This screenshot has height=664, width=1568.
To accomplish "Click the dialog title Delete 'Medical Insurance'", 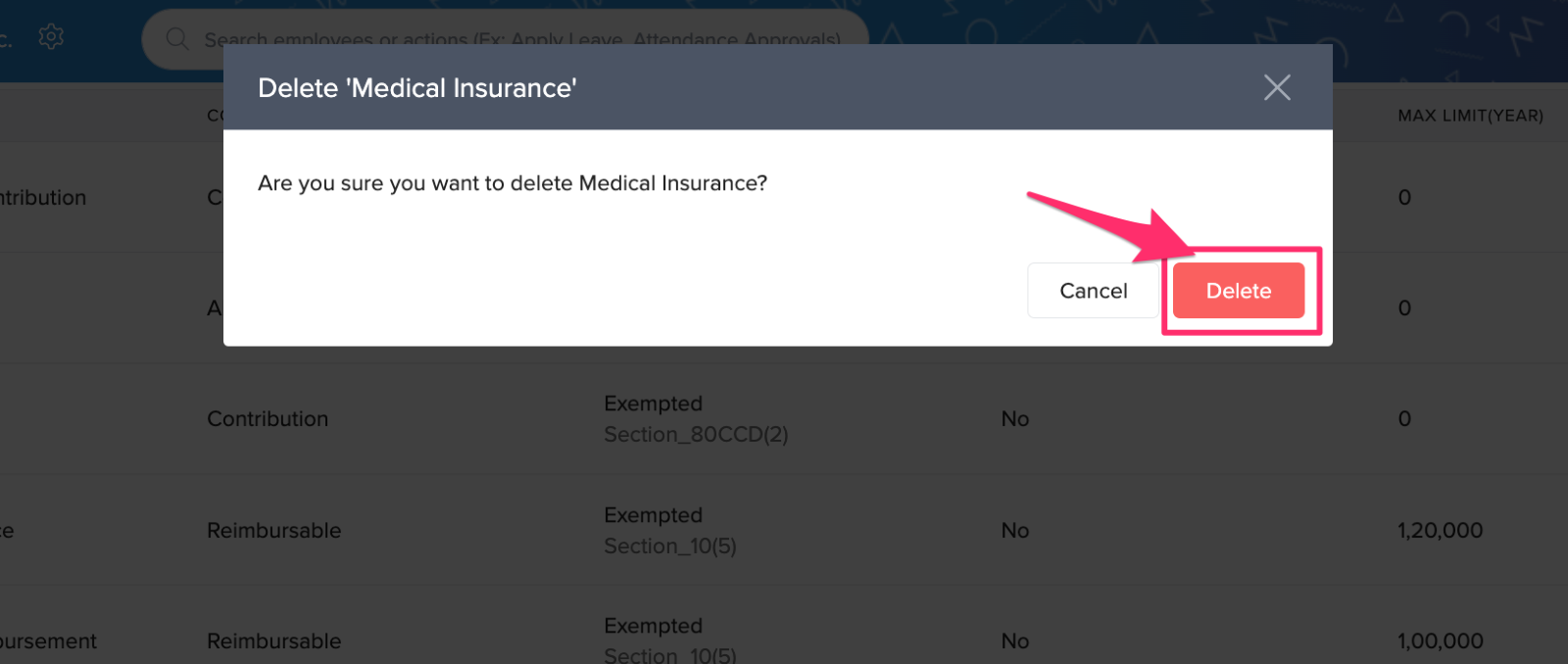I will (x=416, y=88).
